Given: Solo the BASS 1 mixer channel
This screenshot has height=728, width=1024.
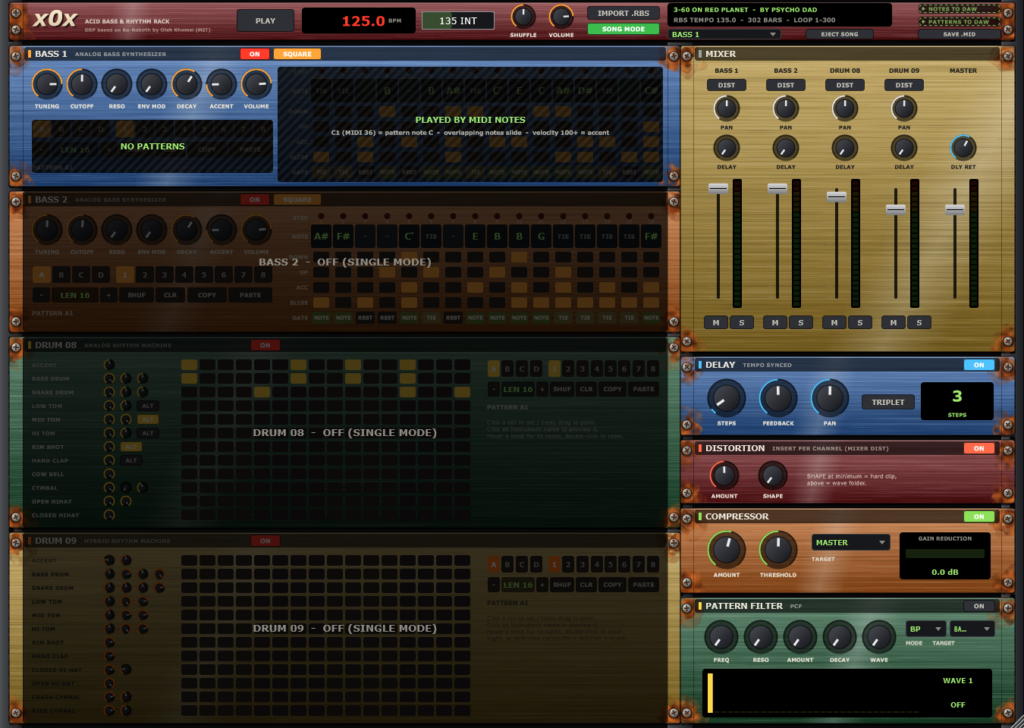Looking at the screenshot, I should [741, 323].
